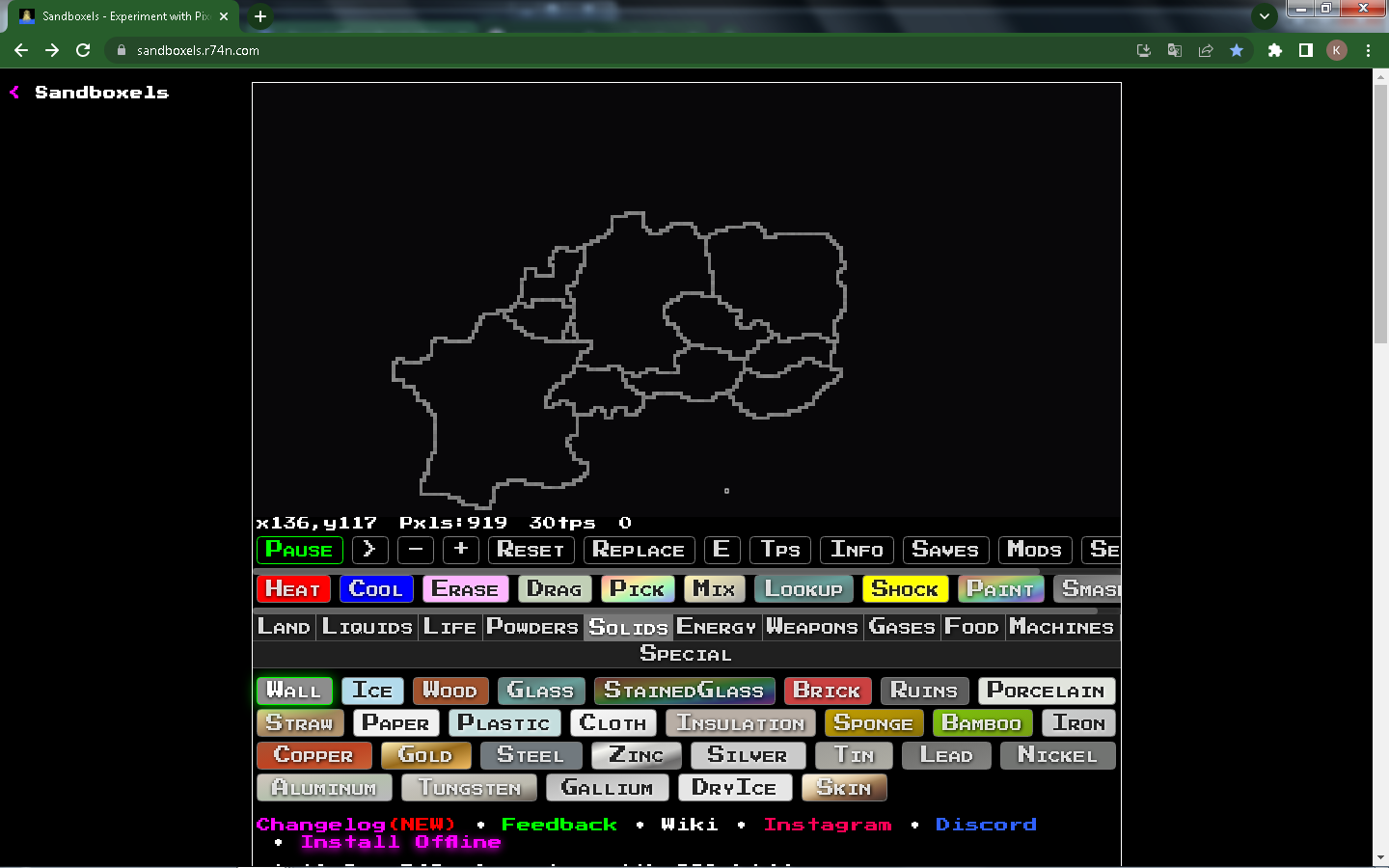This screenshot has width=1389, height=868.
Task: Pick the Bamboo element
Action: click(982, 723)
